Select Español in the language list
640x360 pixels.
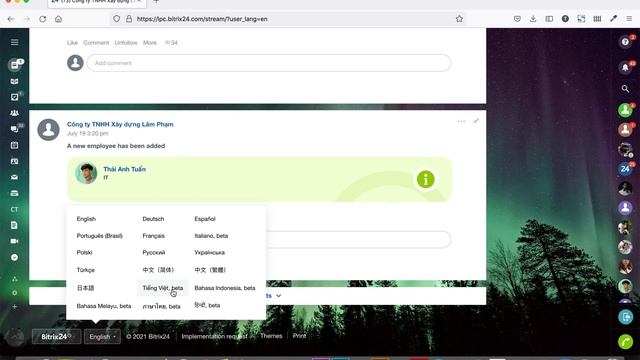[205, 219]
